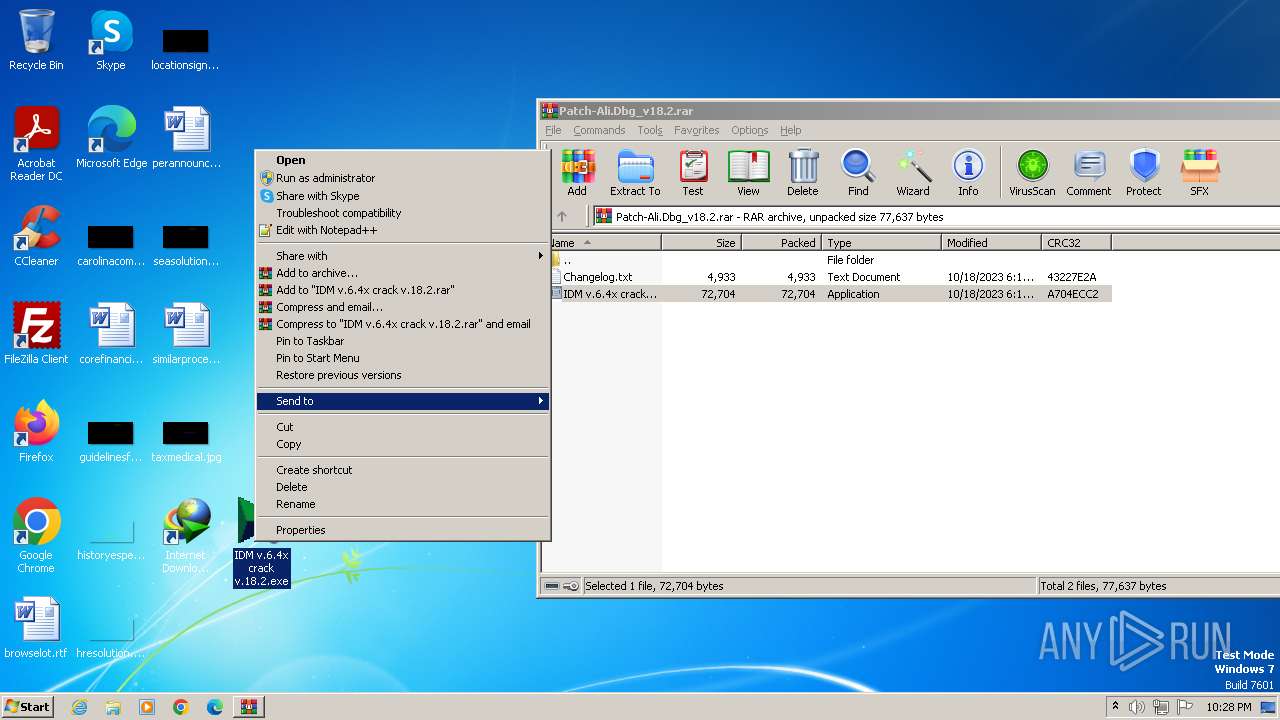Click the Protect shield icon
Image resolution: width=1280 pixels, height=720 pixels.
click(x=1144, y=173)
